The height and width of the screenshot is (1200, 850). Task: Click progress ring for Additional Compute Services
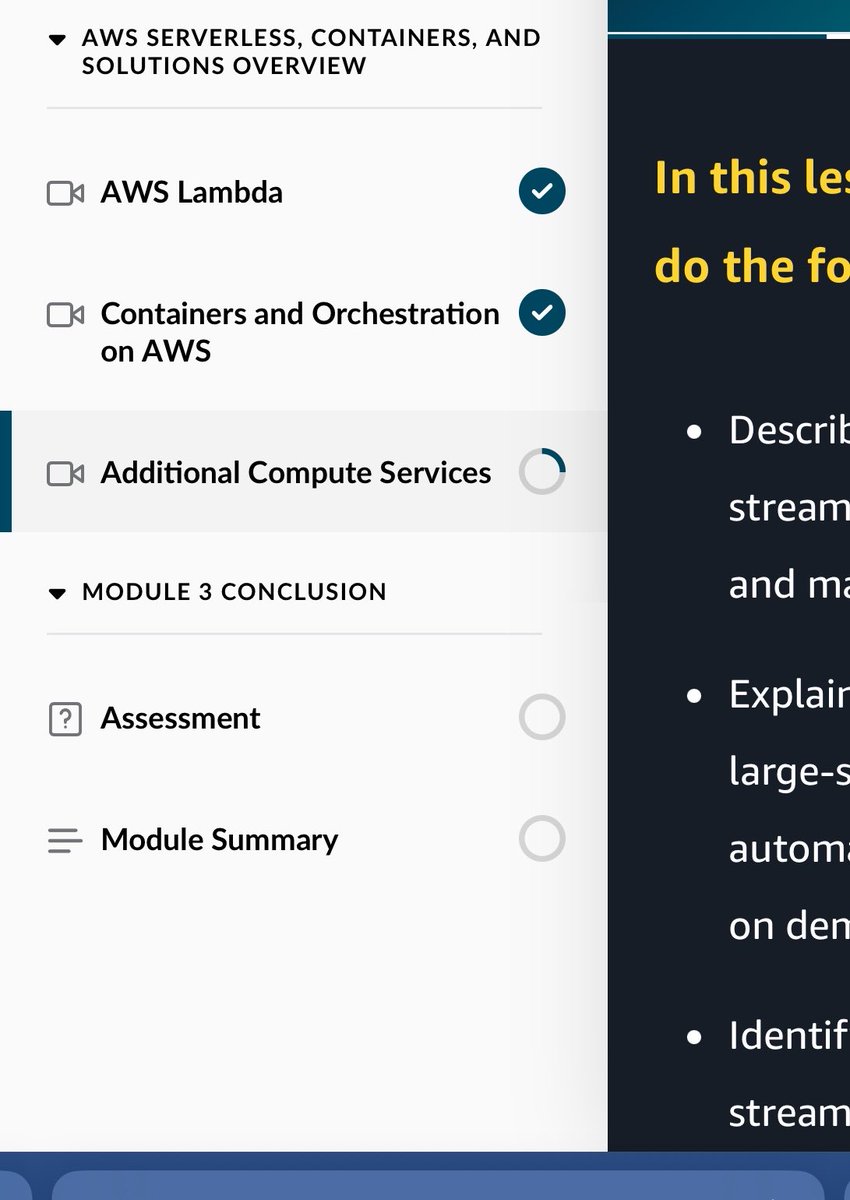point(542,471)
